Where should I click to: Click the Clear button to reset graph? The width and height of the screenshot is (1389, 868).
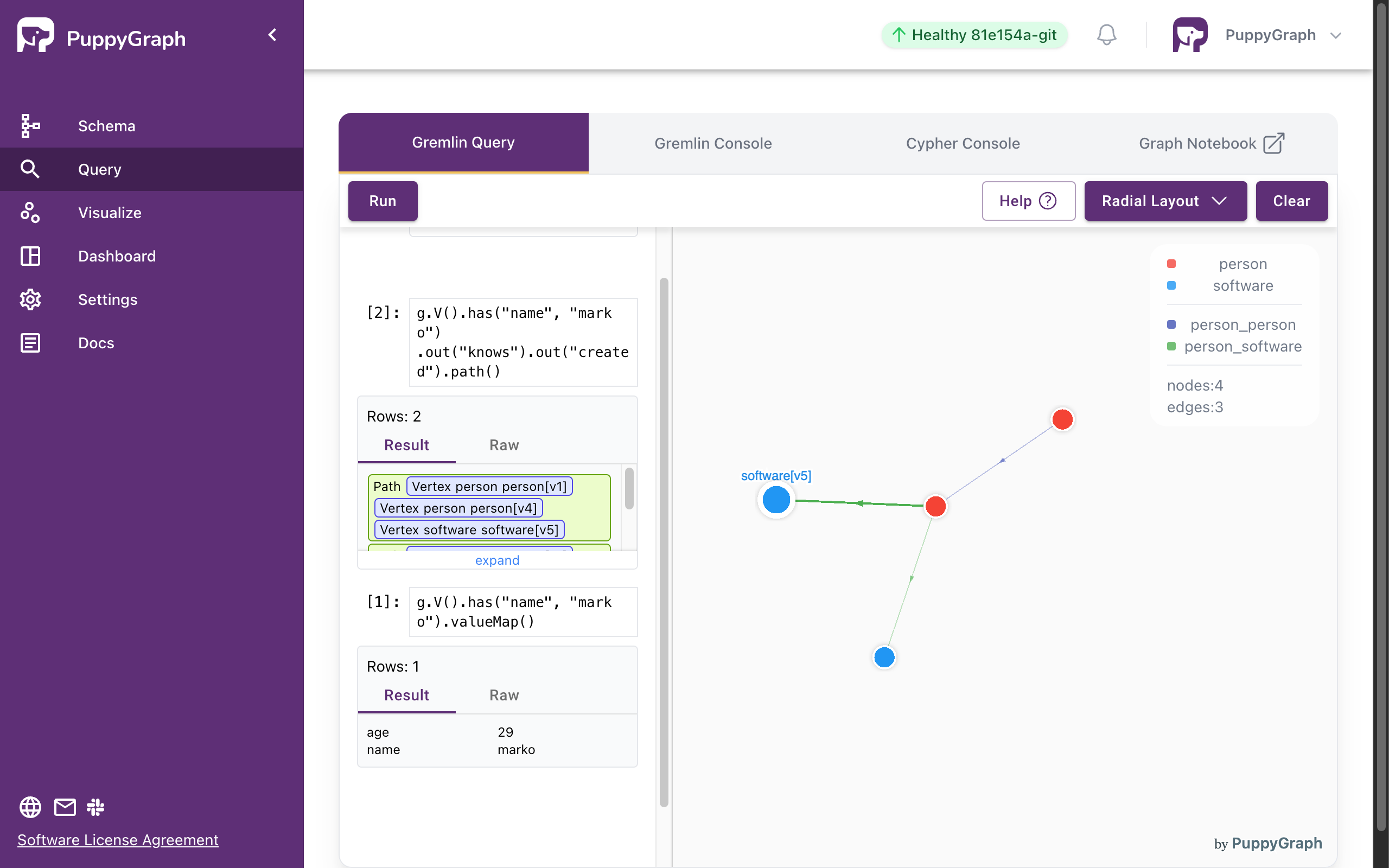point(1292,200)
